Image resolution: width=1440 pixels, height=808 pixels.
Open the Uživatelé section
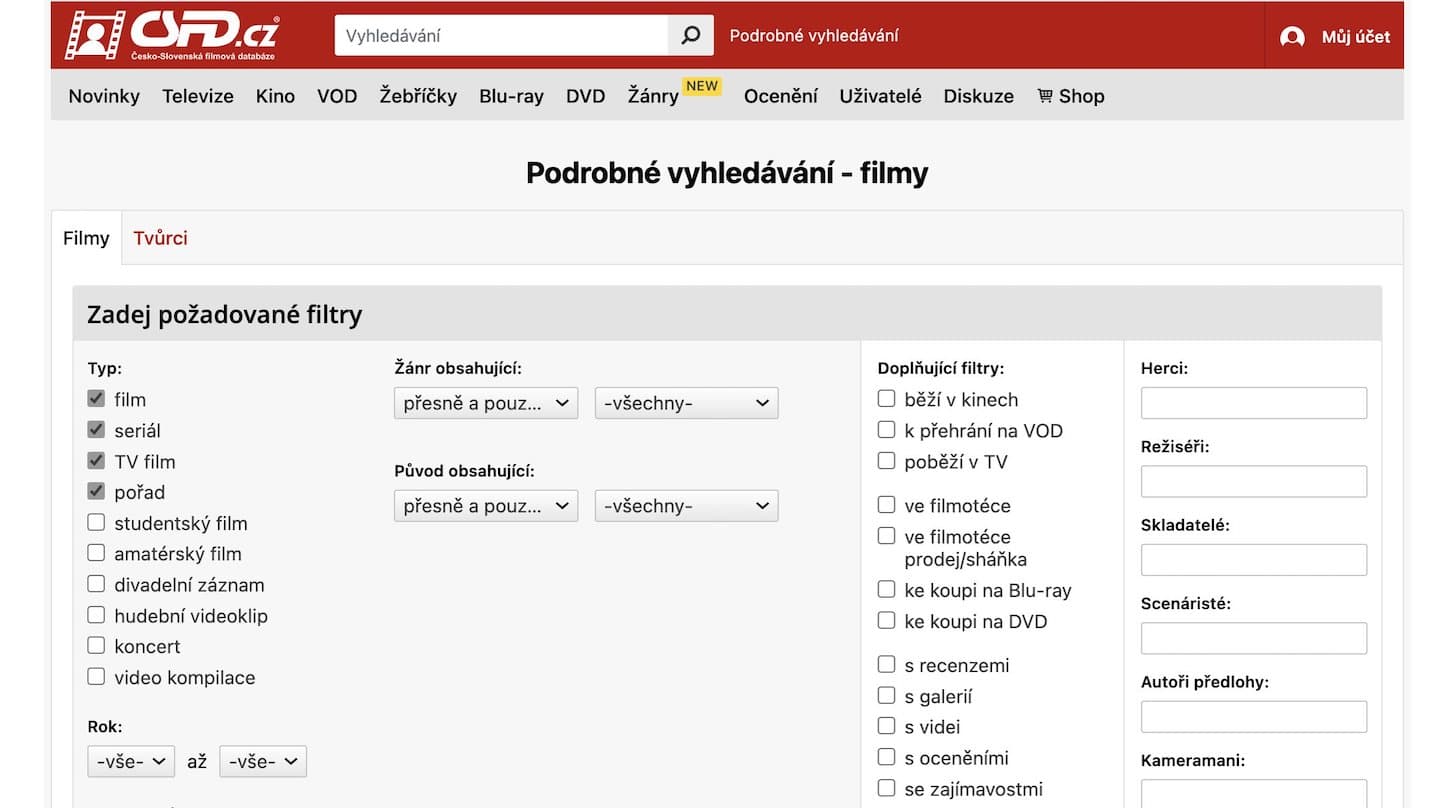[x=880, y=96]
